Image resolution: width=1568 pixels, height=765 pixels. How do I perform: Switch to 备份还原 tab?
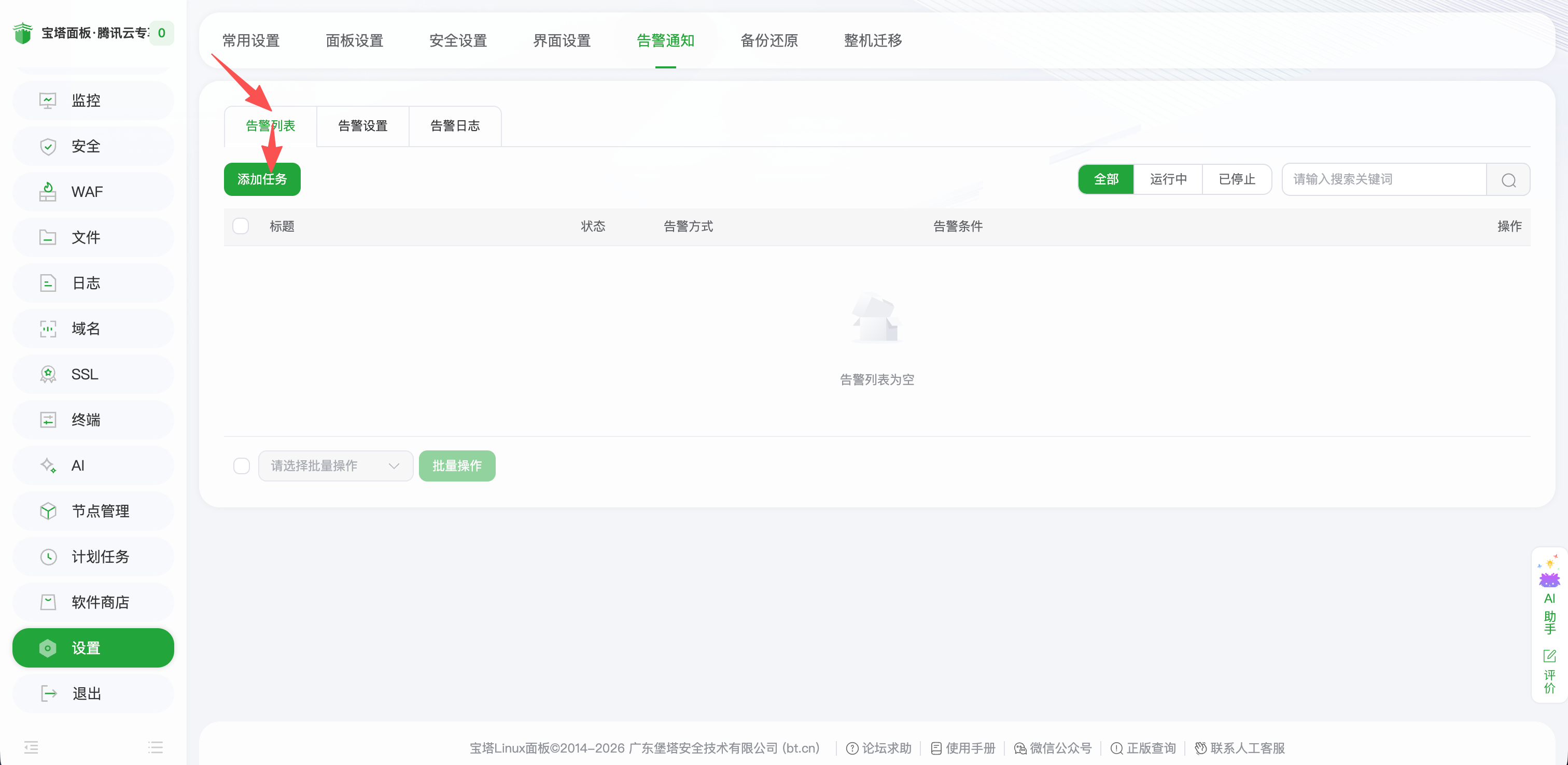pyautogui.click(x=769, y=41)
